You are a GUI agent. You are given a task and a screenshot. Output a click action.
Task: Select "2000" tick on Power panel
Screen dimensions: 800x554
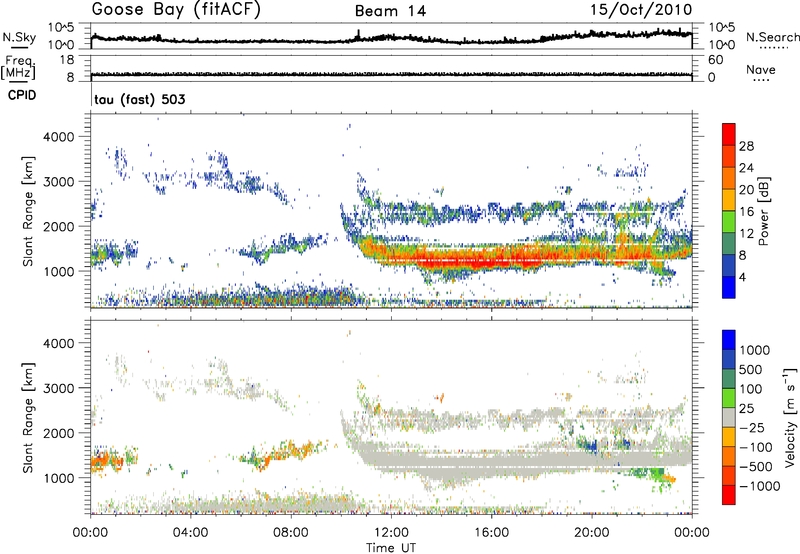tap(59, 226)
